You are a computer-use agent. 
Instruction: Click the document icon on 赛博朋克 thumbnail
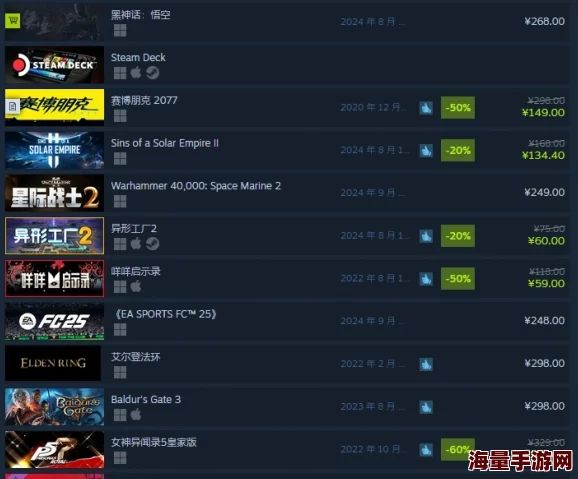click(x=13, y=107)
